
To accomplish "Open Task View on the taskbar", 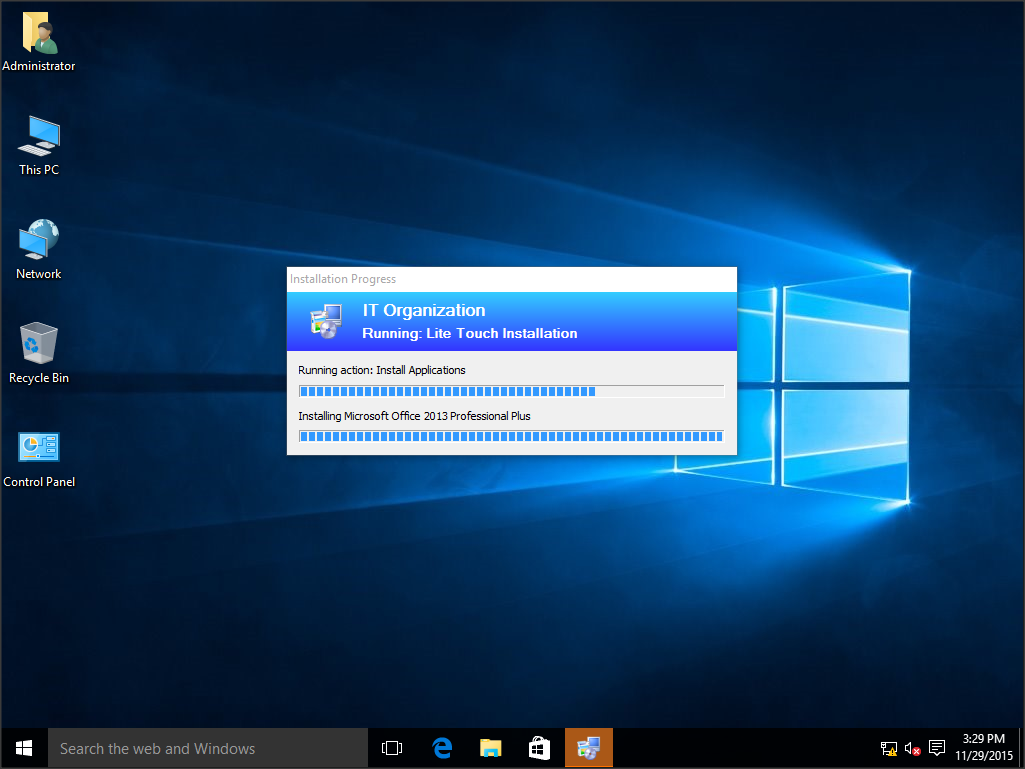I will point(392,748).
